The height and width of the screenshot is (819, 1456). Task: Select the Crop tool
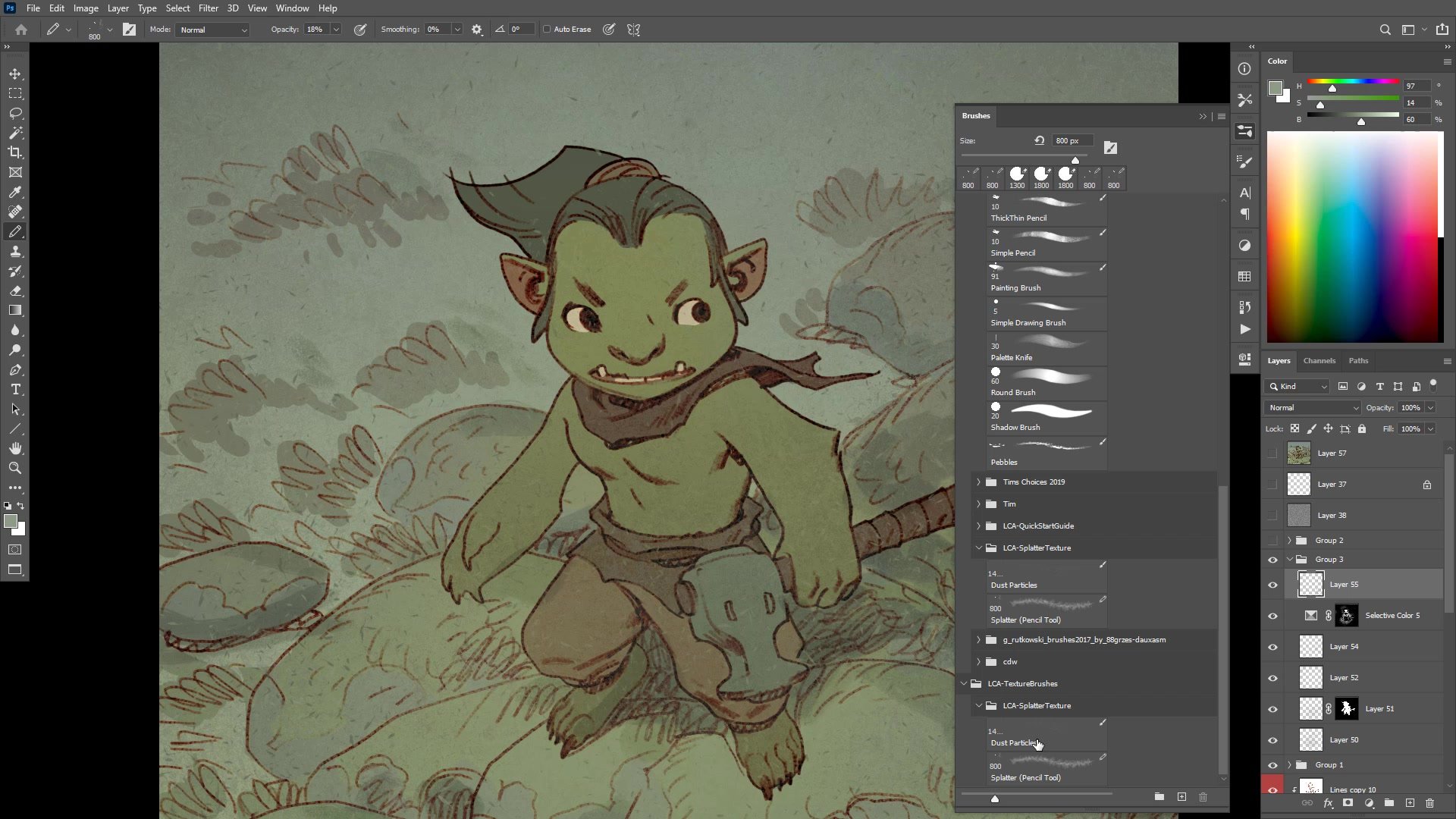15,152
